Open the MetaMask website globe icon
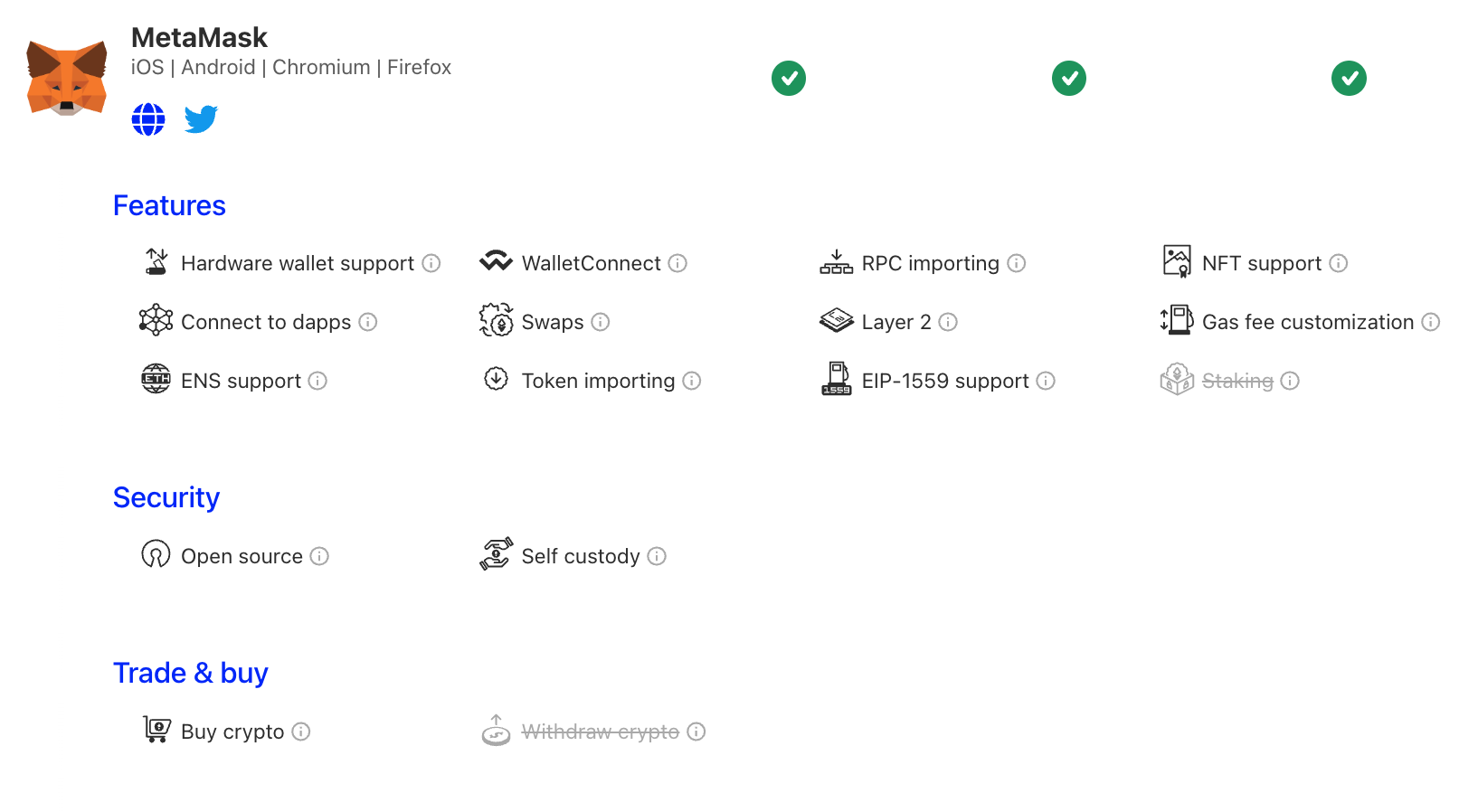The image size is (1478, 812). [x=148, y=119]
